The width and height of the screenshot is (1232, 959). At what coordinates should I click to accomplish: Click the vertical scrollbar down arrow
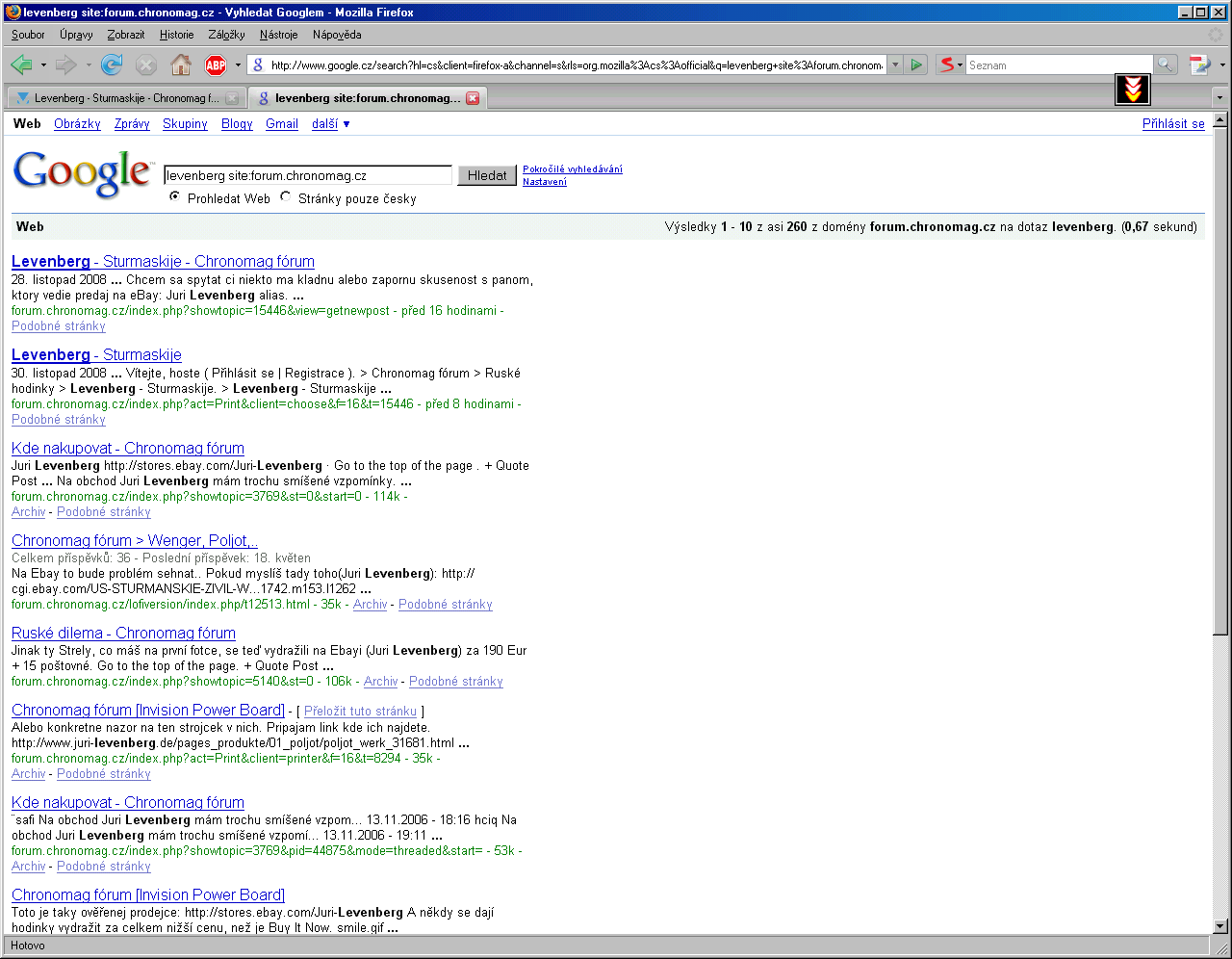[1220, 926]
